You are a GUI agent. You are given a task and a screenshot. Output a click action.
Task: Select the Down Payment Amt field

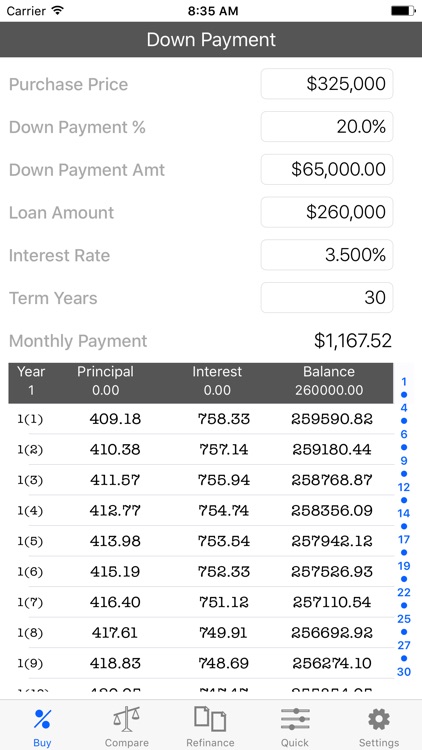tap(327, 169)
